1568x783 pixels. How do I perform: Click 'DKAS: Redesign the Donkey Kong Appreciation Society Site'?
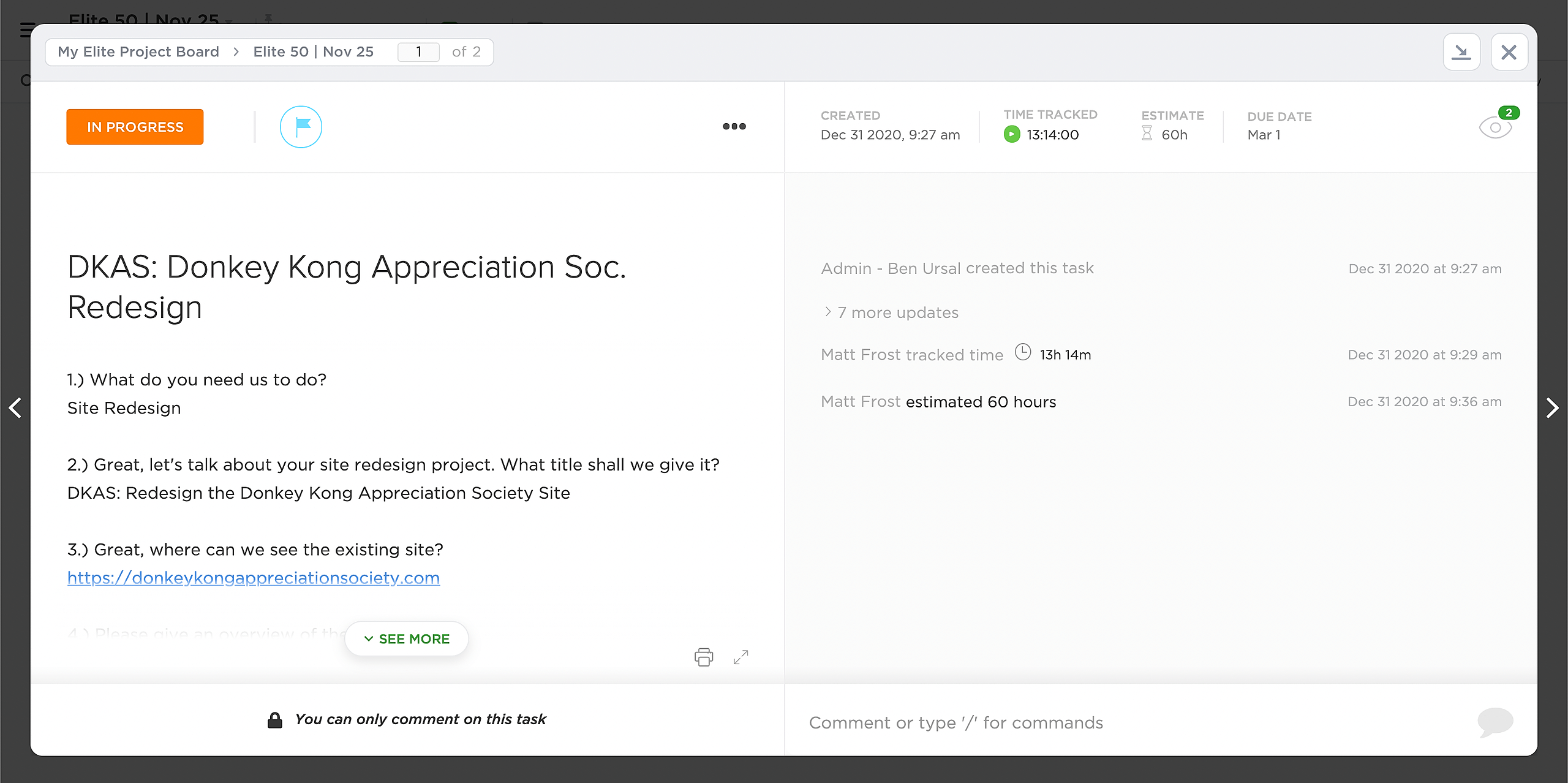318,493
